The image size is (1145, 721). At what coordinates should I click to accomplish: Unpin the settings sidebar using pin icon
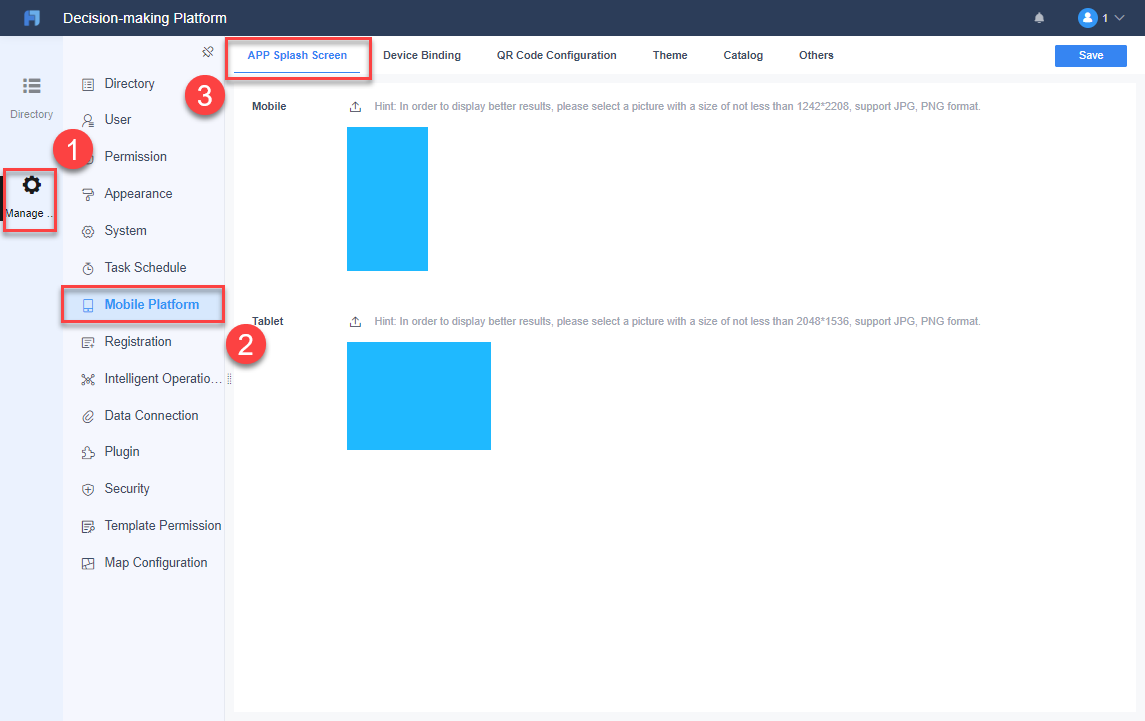[208, 51]
